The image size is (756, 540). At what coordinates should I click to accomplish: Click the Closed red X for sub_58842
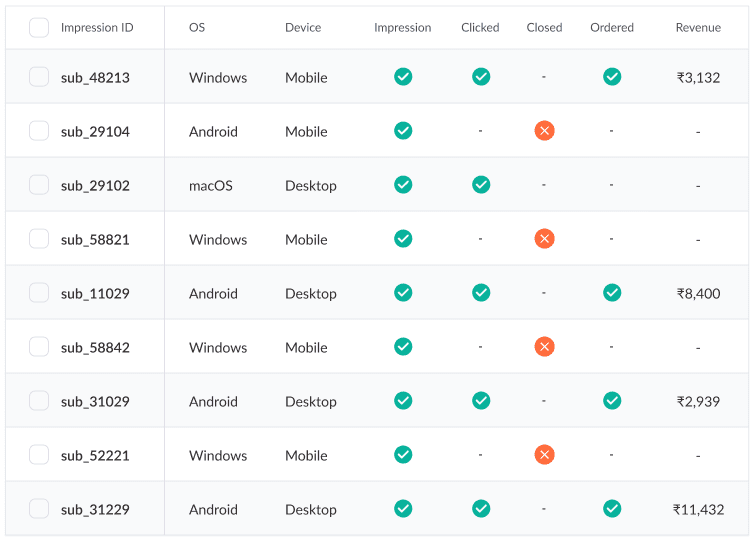pos(544,347)
